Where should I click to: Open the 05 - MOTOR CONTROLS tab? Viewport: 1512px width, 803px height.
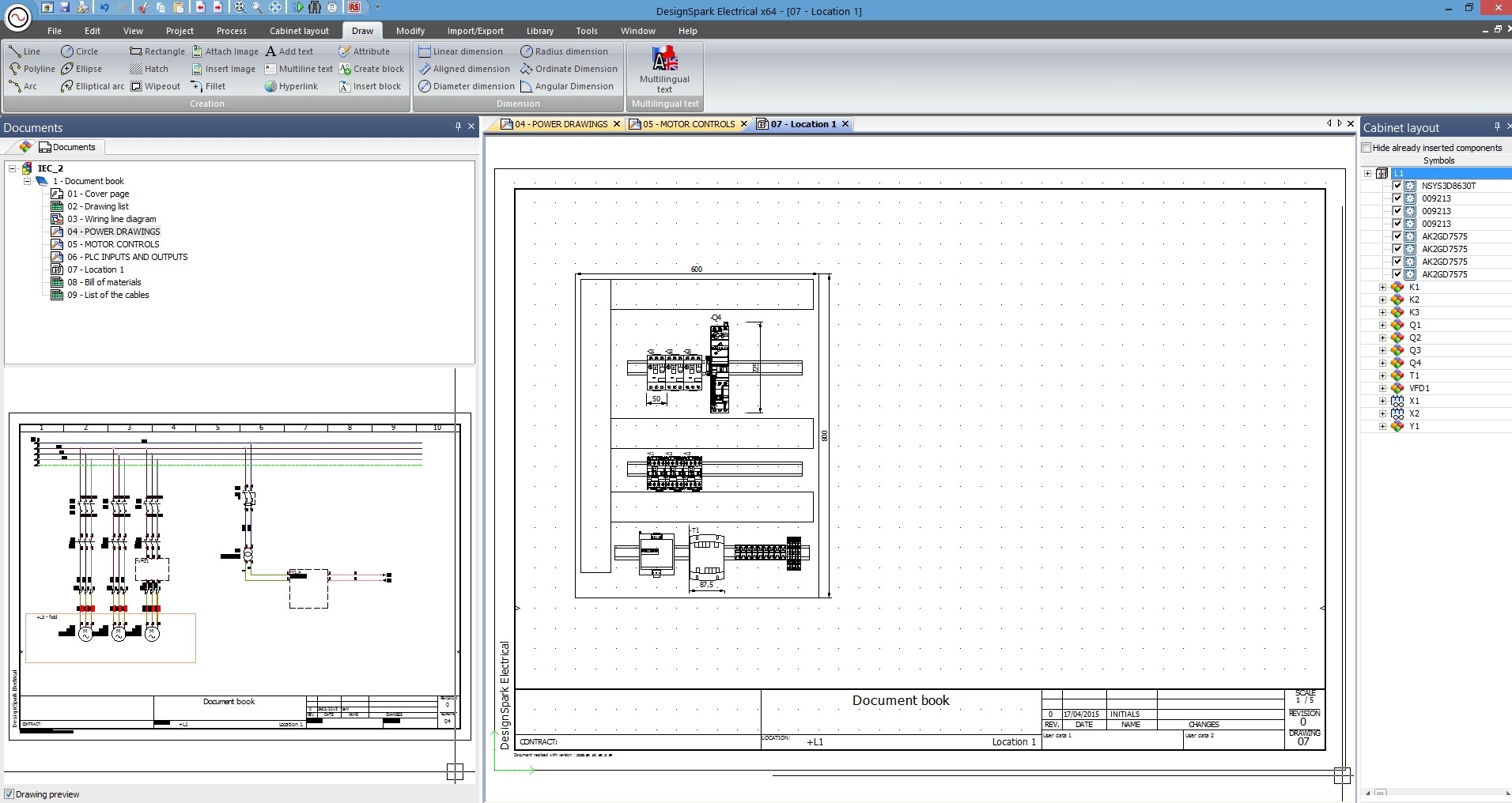[686, 124]
